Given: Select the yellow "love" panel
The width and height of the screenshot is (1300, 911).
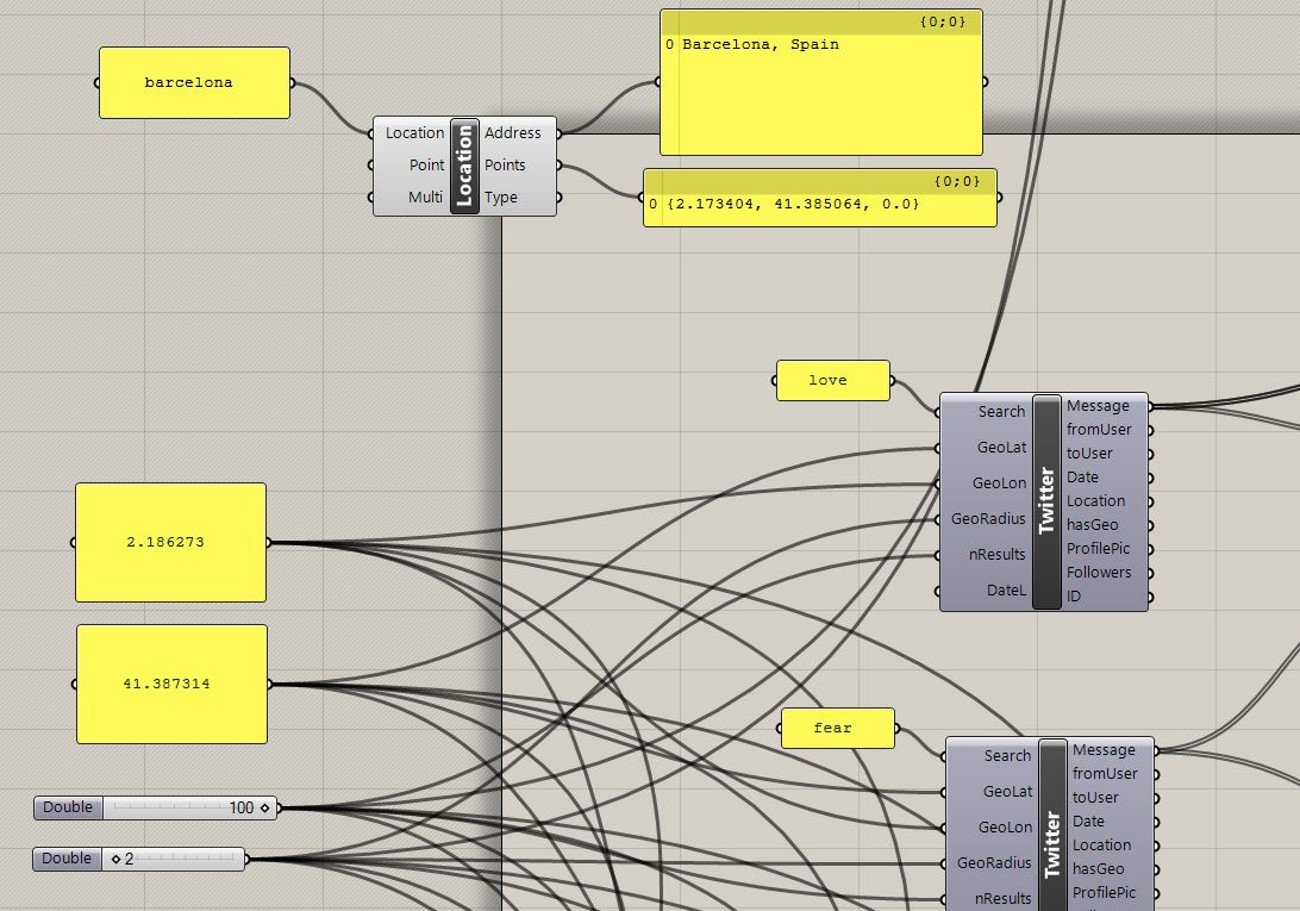Looking at the screenshot, I should [x=833, y=381].
